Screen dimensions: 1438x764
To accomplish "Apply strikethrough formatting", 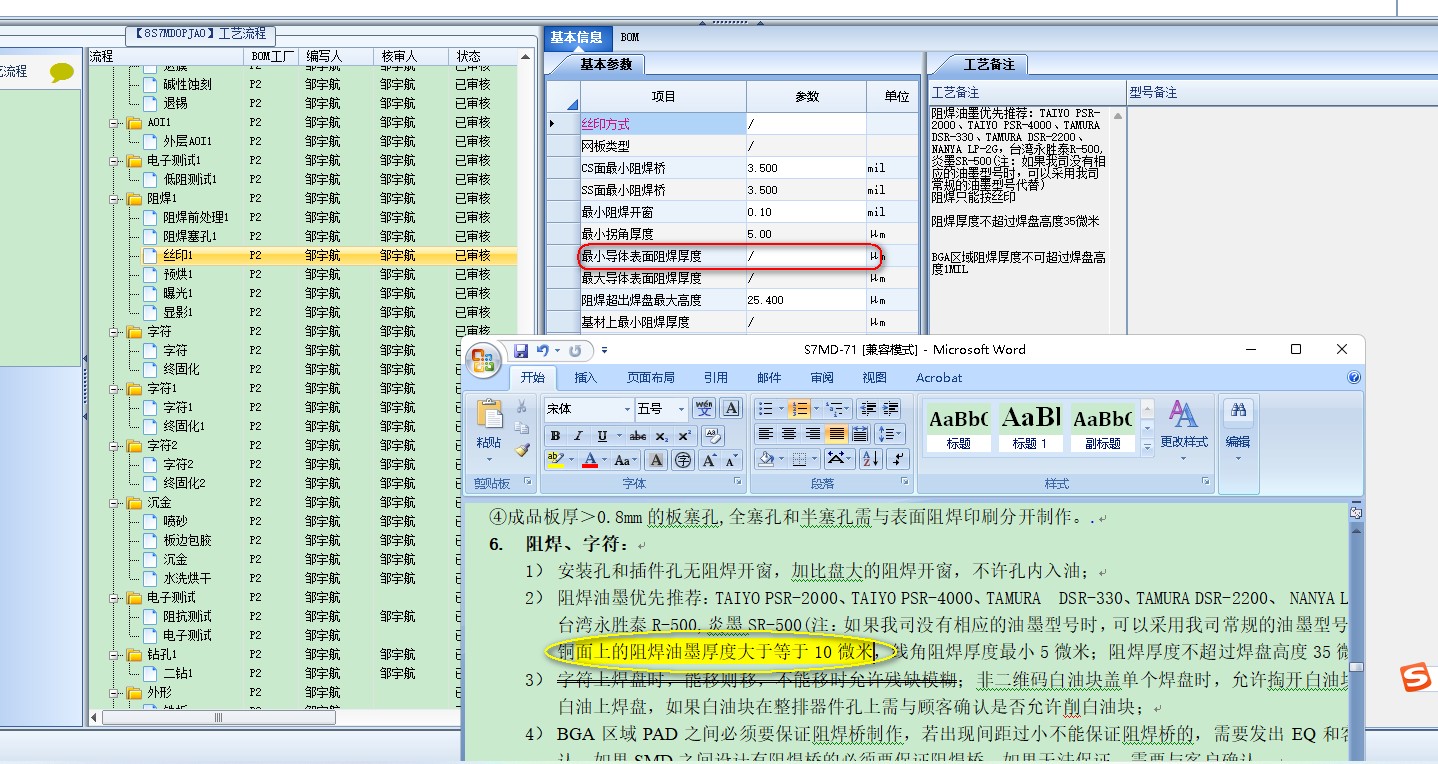I will [x=638, y=436].
